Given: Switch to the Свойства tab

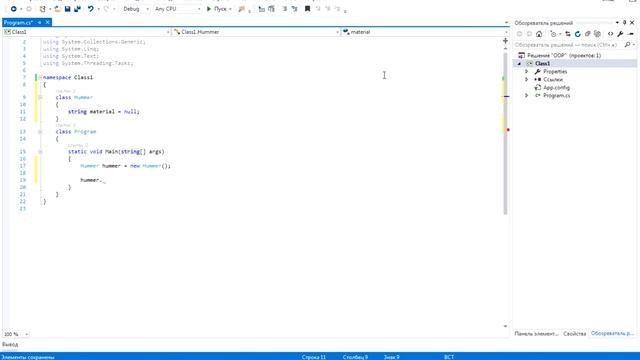Looking at the screenshot, I should pyautogui.click(x=574, y=334).
